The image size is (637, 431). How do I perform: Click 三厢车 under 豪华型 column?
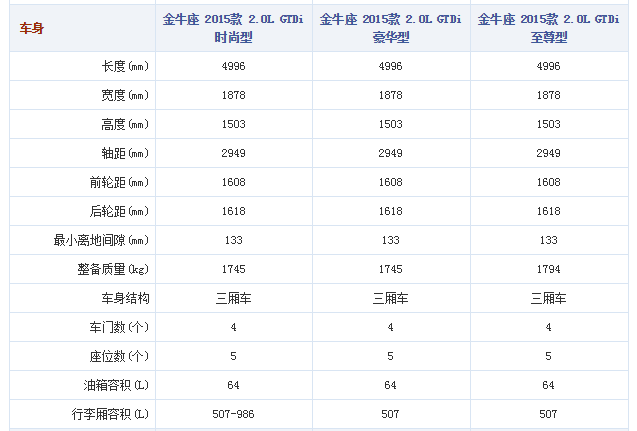390,299
